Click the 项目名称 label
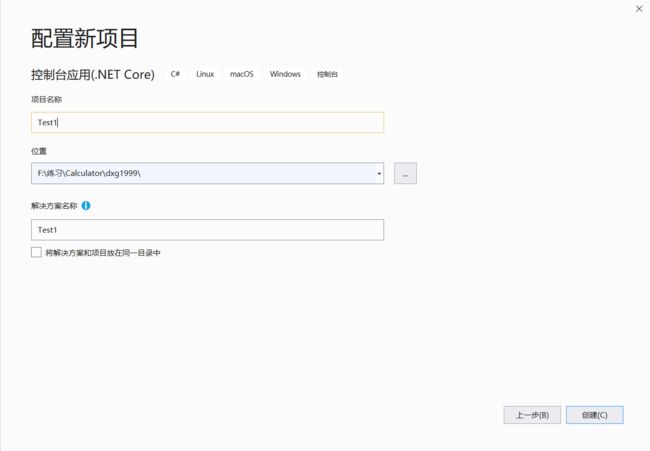 click(46, 99)
